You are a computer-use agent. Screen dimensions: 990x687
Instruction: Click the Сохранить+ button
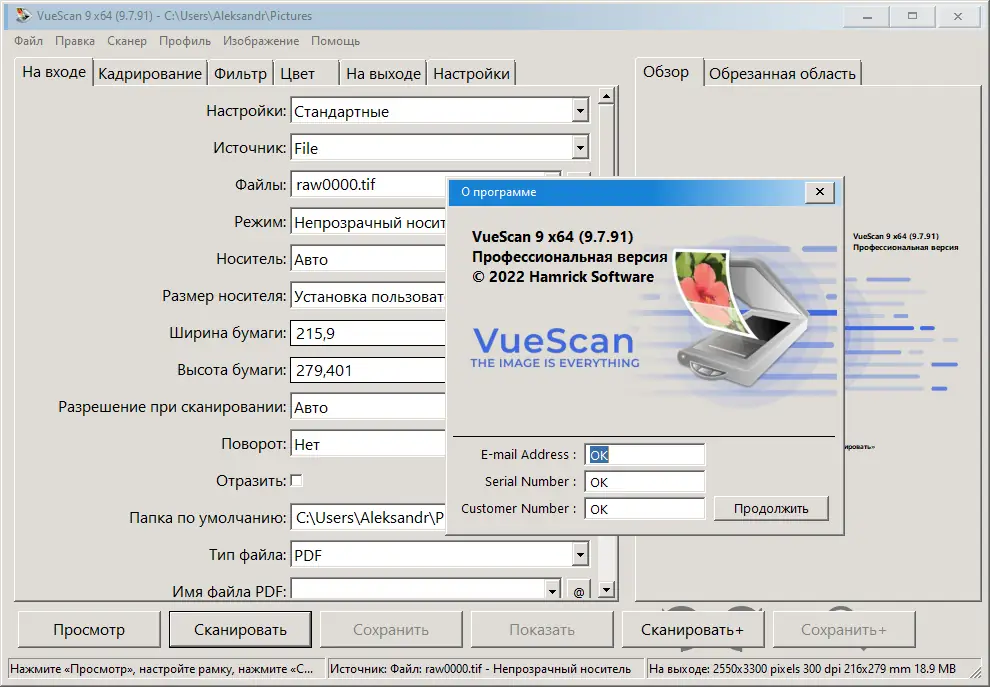tap(844, 630)
